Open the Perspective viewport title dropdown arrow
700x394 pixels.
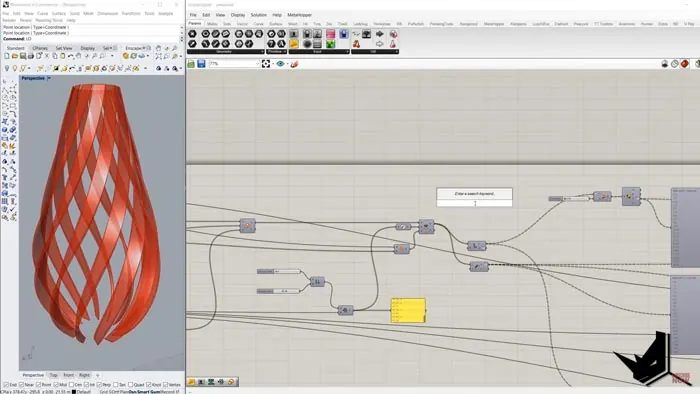[49, 78]
